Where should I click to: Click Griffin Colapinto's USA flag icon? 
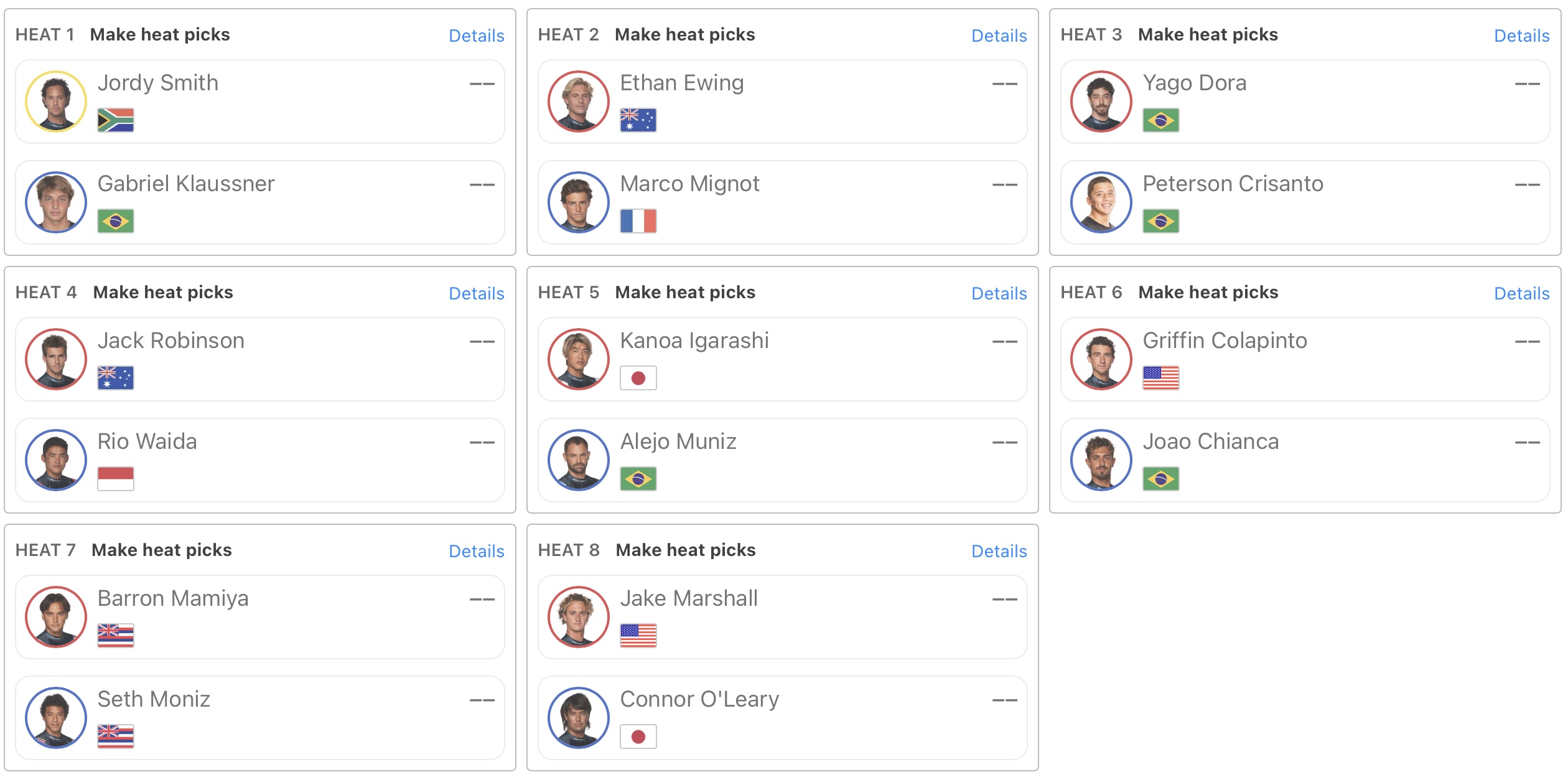tap(1161, 378)
